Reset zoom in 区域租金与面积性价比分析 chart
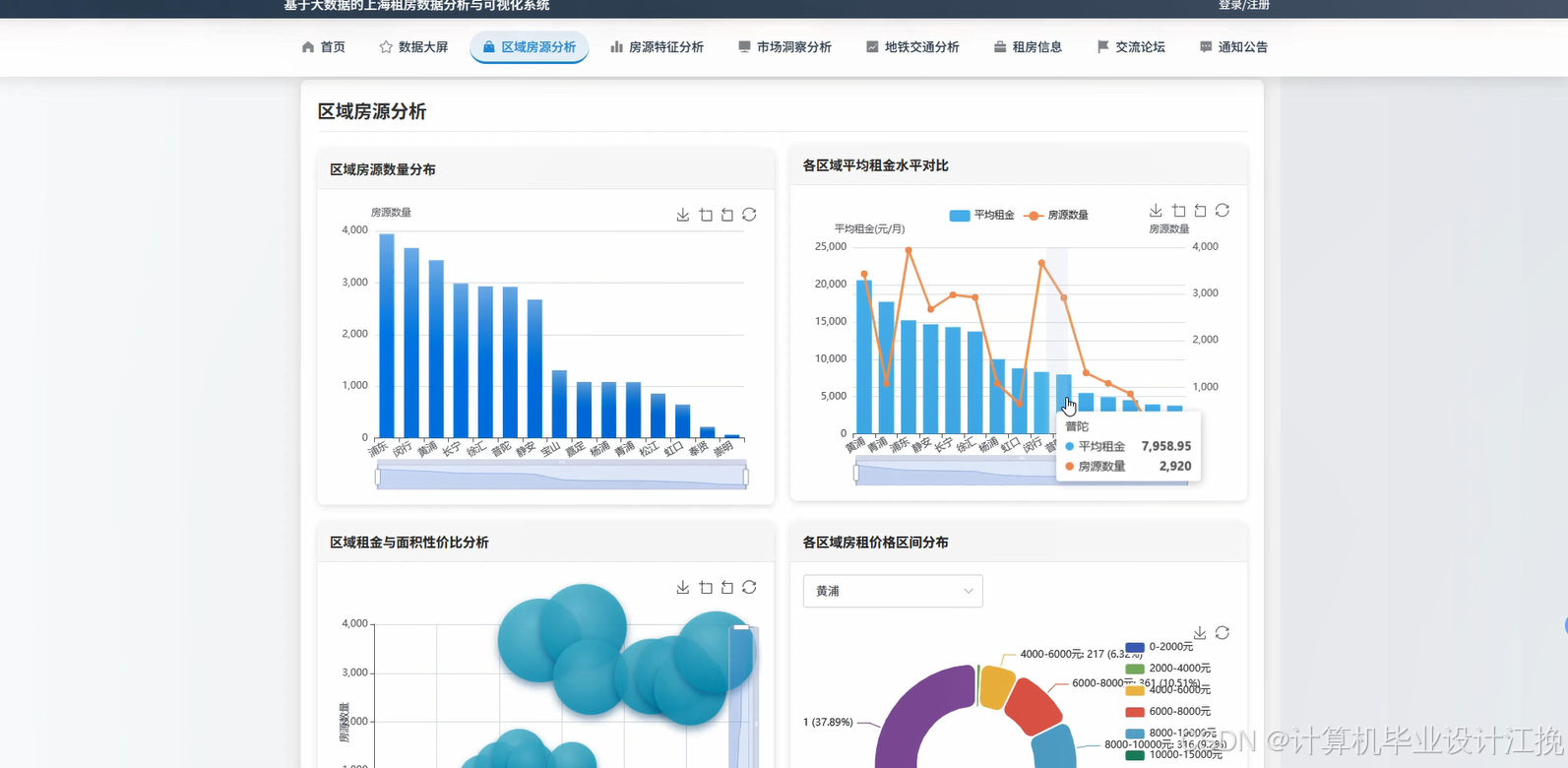Screen dimensions: 1568x768 tap(727, 588)
